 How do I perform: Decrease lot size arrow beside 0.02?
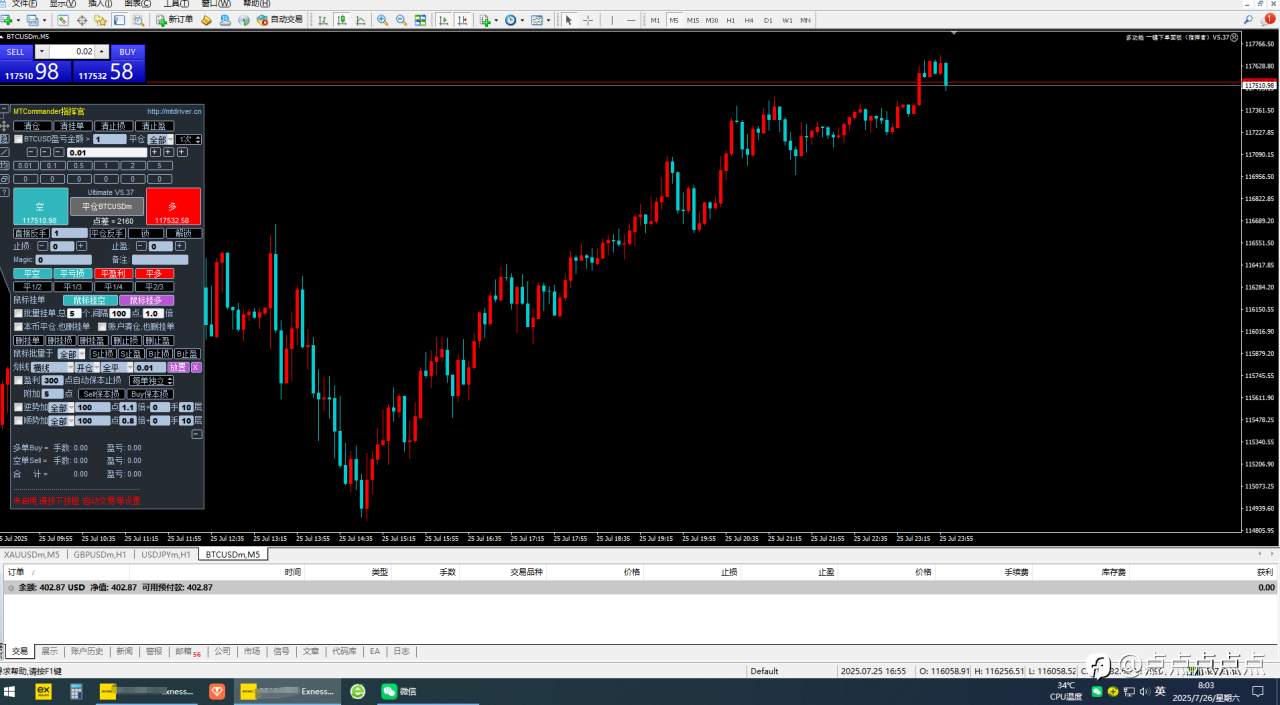click(x=42, y=51)
